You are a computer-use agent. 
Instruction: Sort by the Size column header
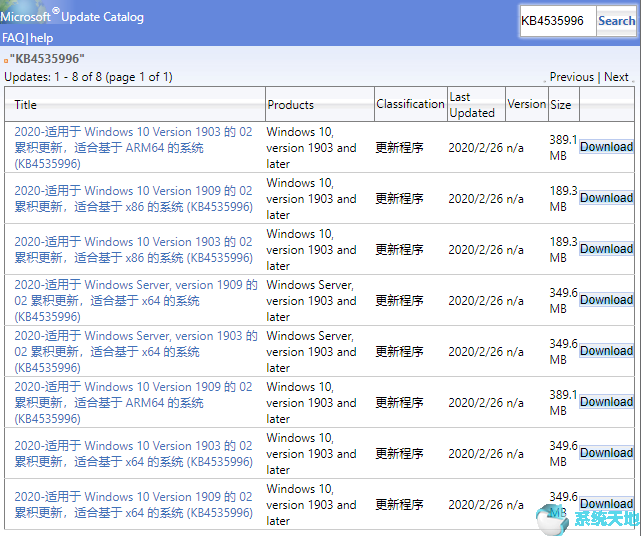[x=560, y=105]
